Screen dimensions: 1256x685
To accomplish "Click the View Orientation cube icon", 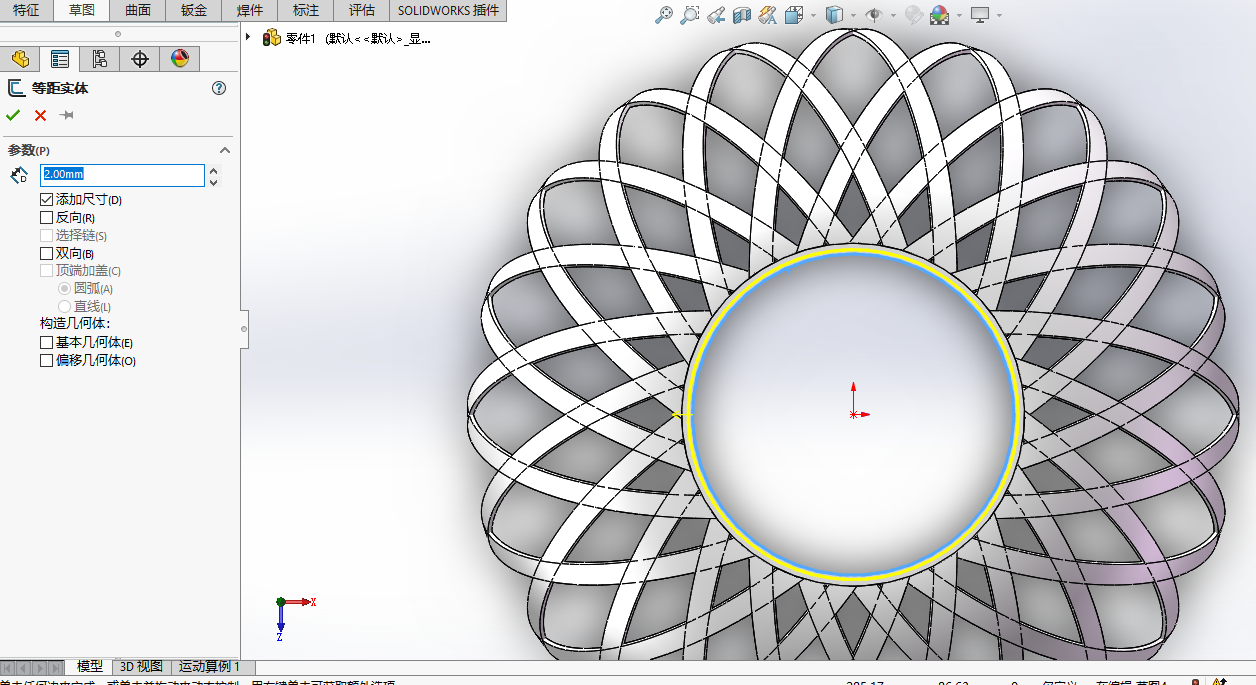I will (x=794, y=15).
